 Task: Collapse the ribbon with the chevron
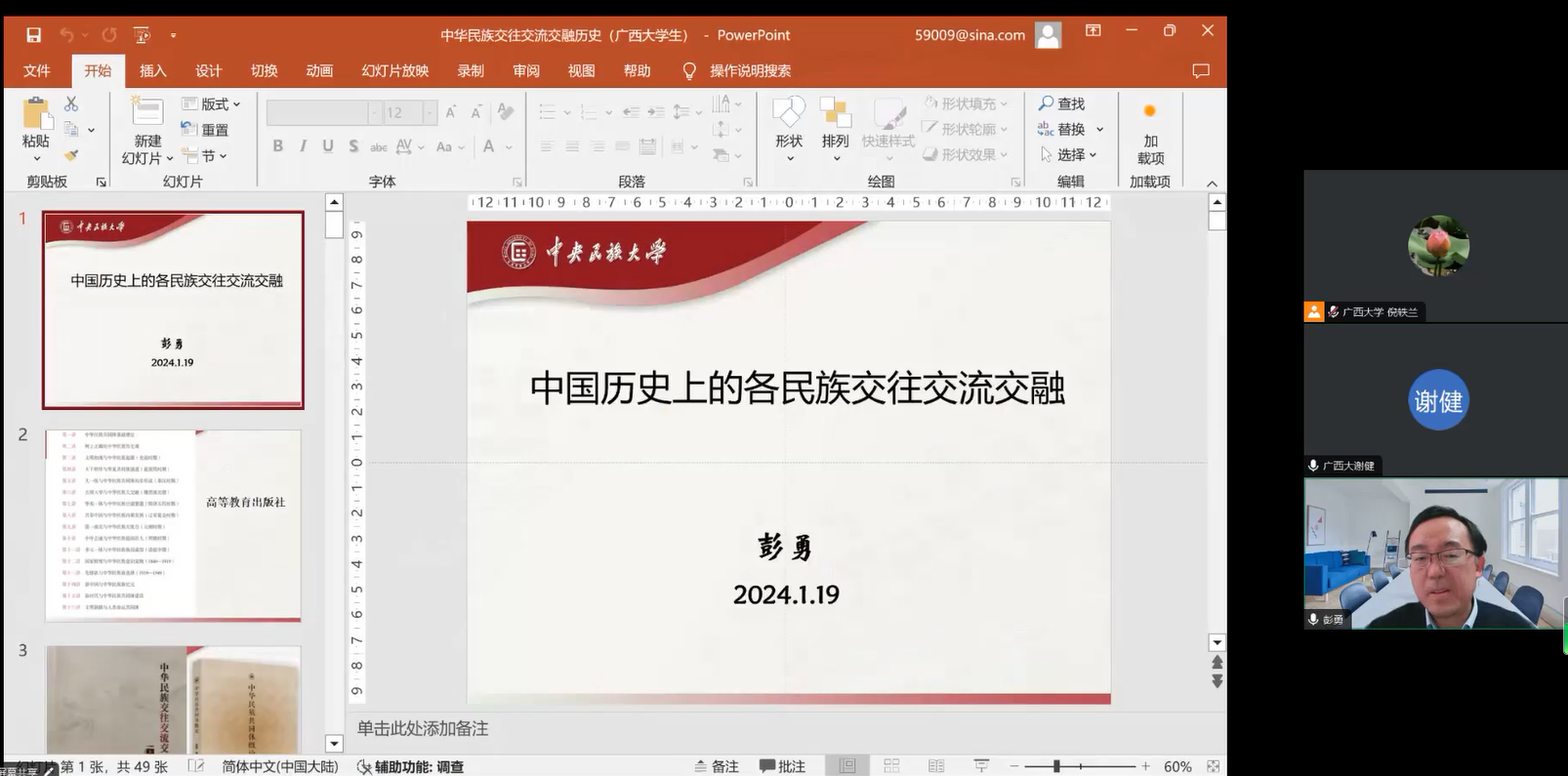tap(1212, 184)
